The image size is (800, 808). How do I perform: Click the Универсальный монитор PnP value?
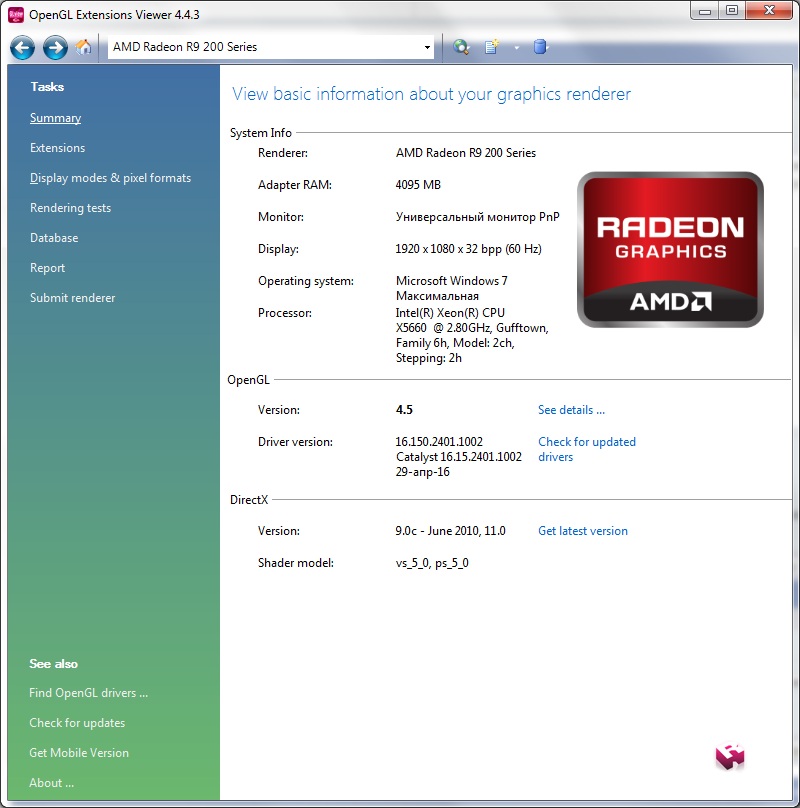(477, 217)
